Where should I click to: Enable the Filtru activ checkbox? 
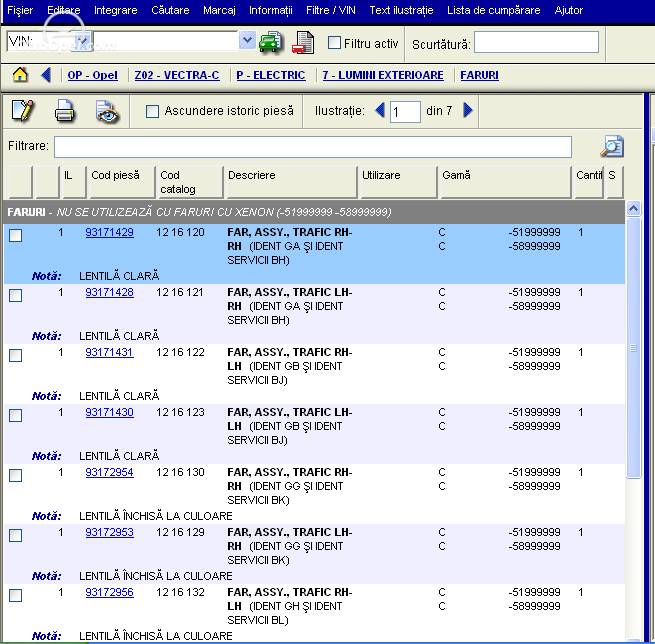click(x=334, y=43)
